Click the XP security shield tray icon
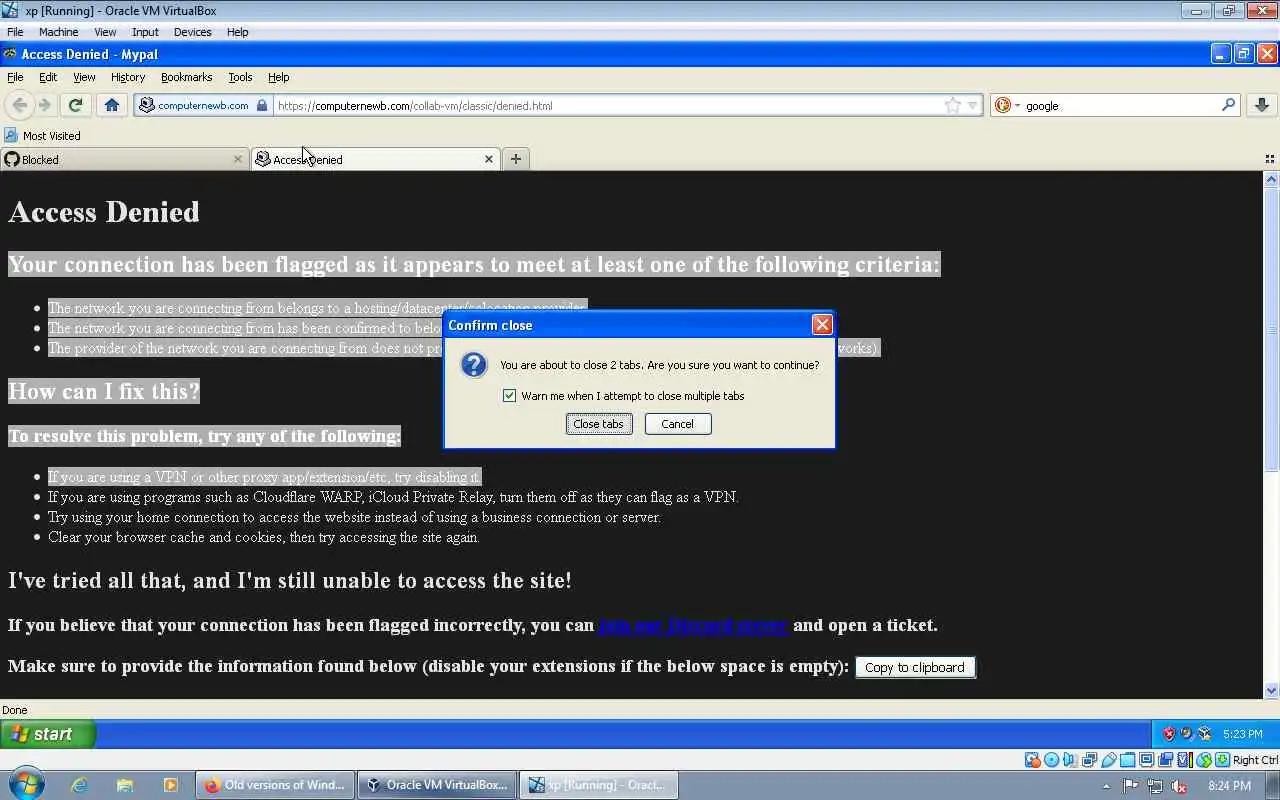The height and width of the screenshot is (800, 1280). 1168,734
